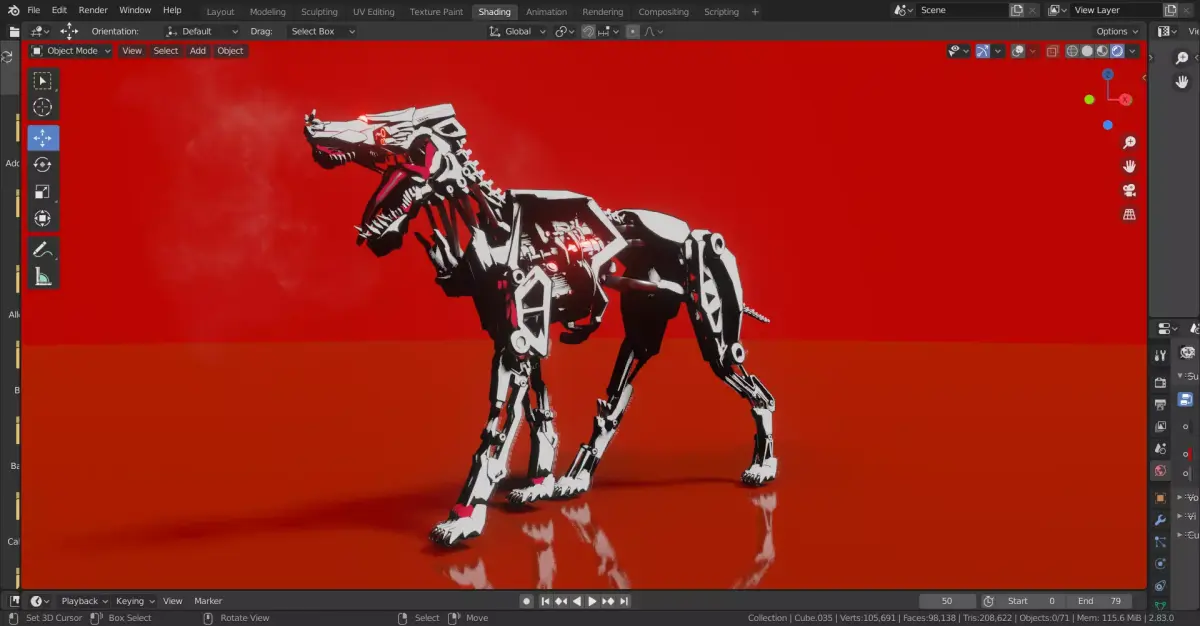This screenshot has width=1200, height=626.
Task: Select the Measure tool
Action: coord(43,276)
